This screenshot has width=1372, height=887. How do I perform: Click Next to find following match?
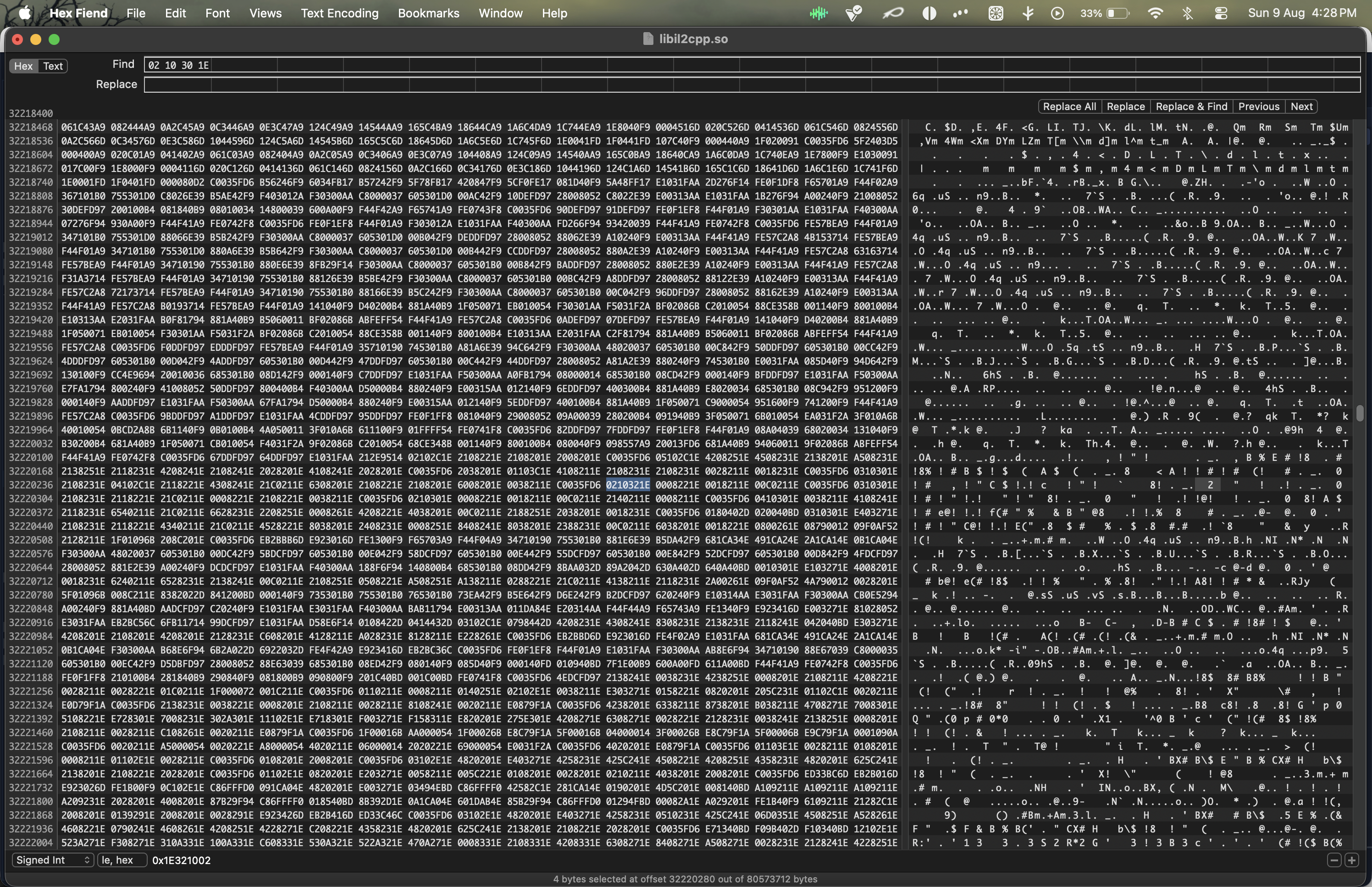1301,106
